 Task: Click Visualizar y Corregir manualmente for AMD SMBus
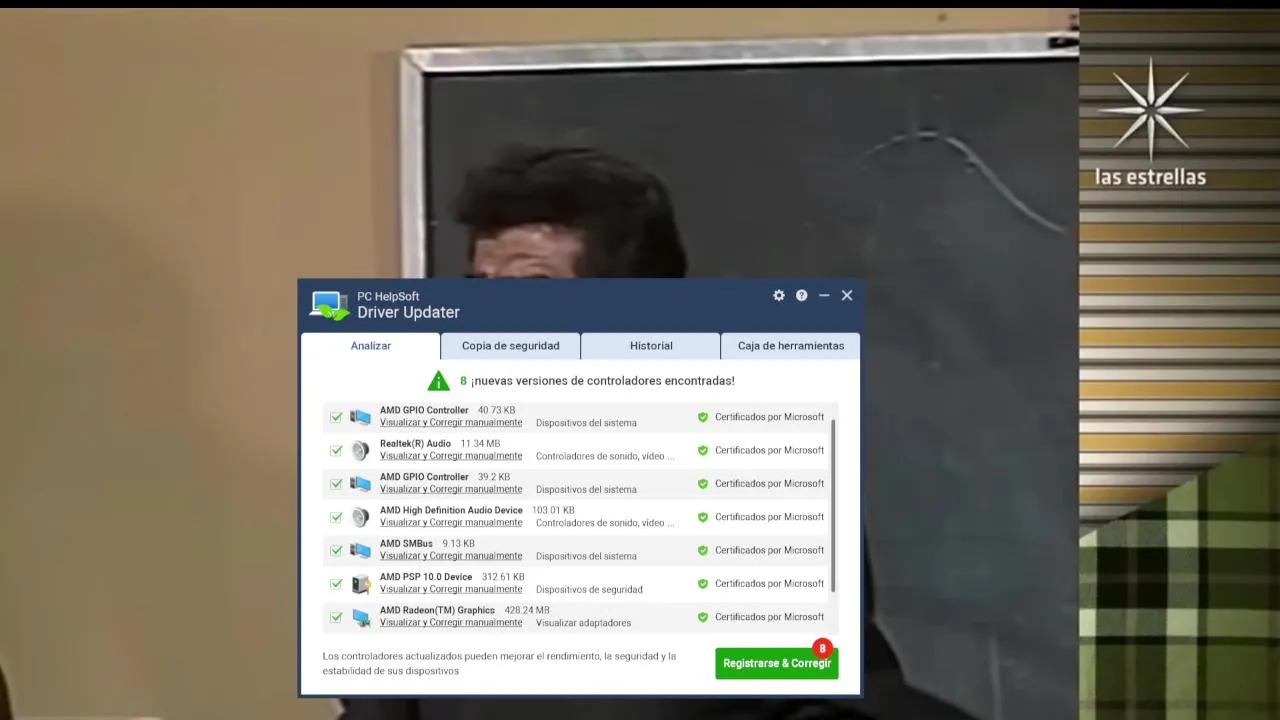pyautogui.click(x=451, y=556)
